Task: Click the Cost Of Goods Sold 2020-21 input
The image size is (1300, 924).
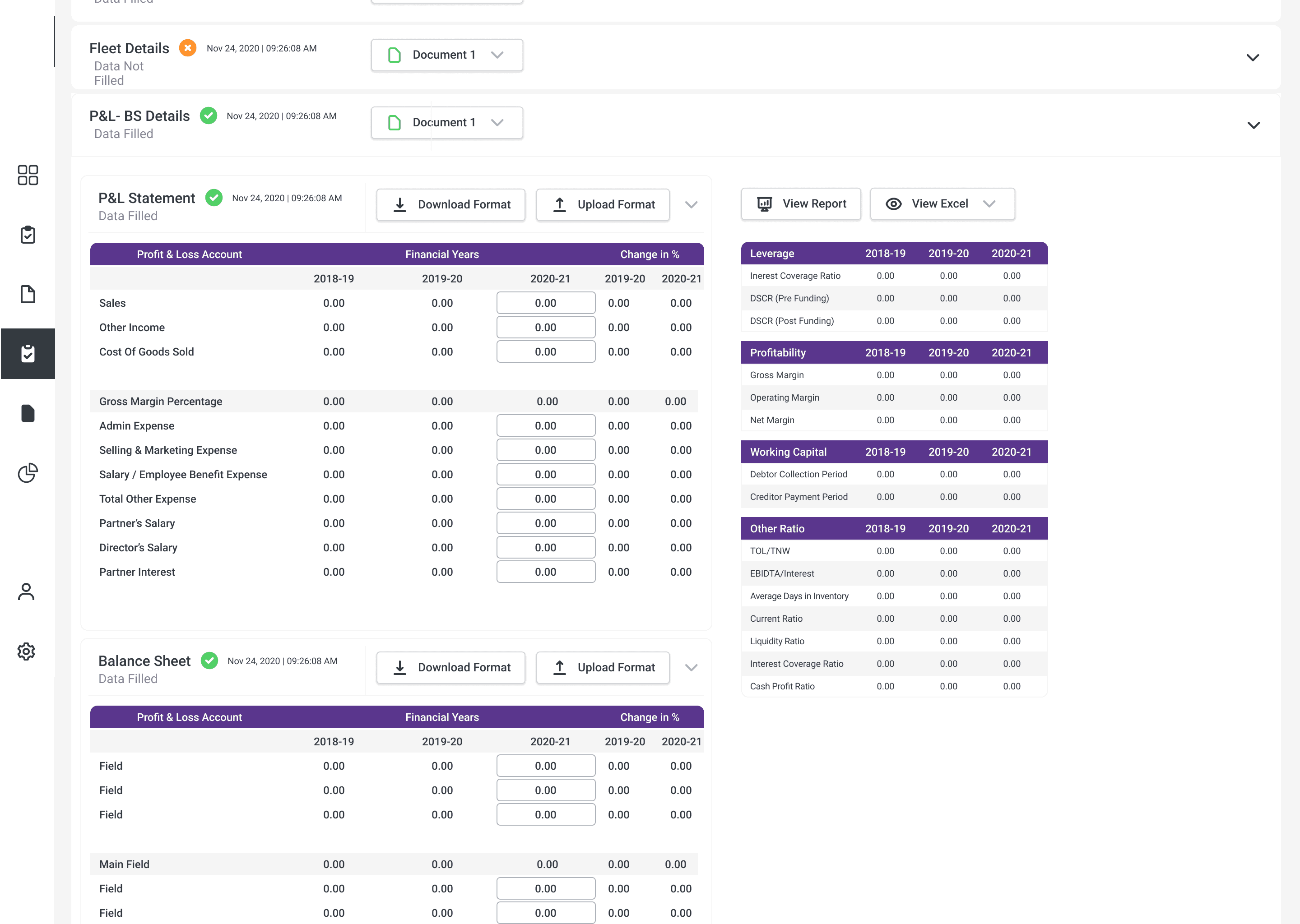Action: point(546,351)
